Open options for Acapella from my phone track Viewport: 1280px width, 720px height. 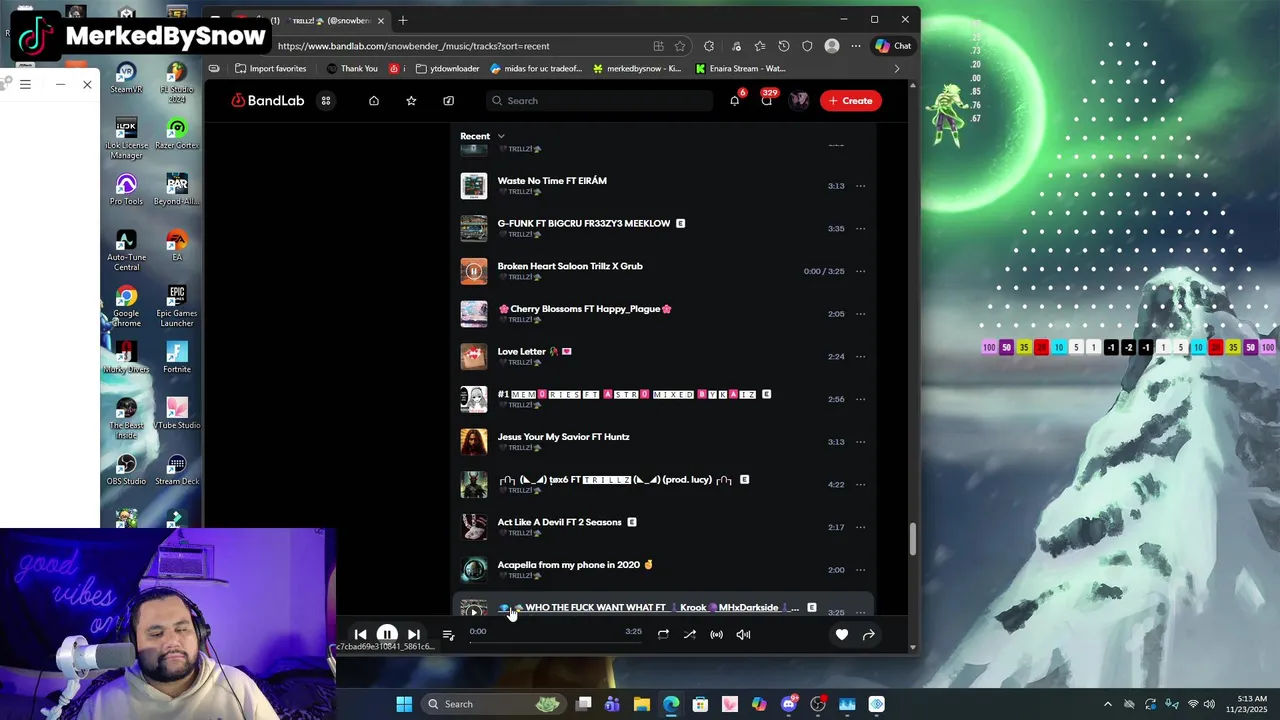click(860, 570)
